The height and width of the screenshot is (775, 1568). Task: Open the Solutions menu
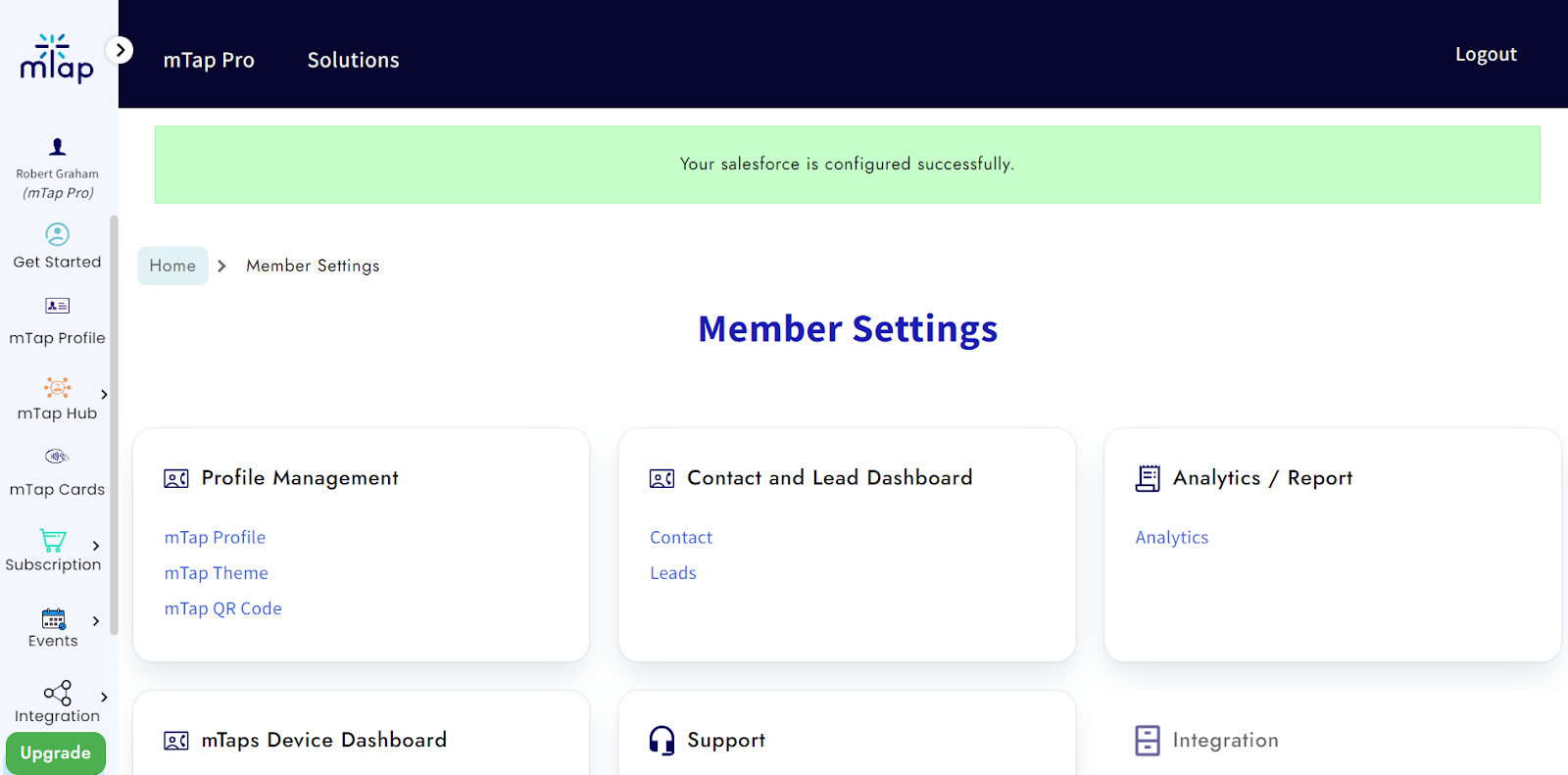tap(353, 60)
